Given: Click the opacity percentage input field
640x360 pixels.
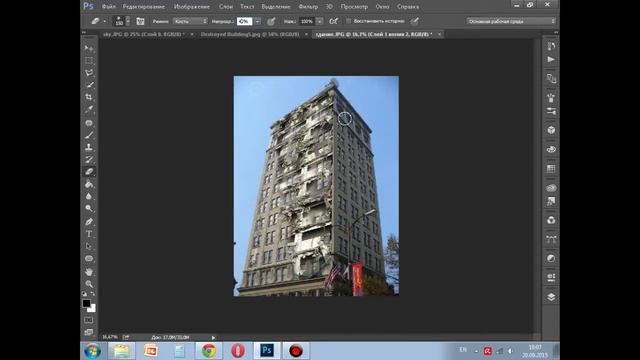Looking at the screenshot, I should (244, 21).
